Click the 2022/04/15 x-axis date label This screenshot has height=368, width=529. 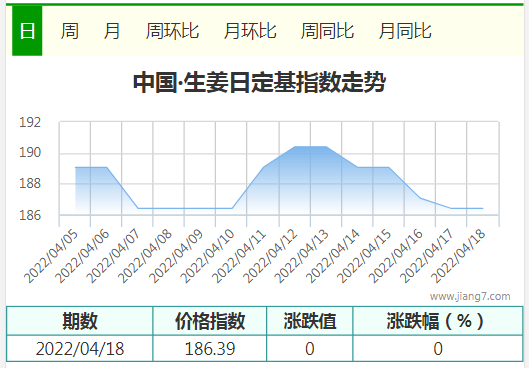click(364, 256)
